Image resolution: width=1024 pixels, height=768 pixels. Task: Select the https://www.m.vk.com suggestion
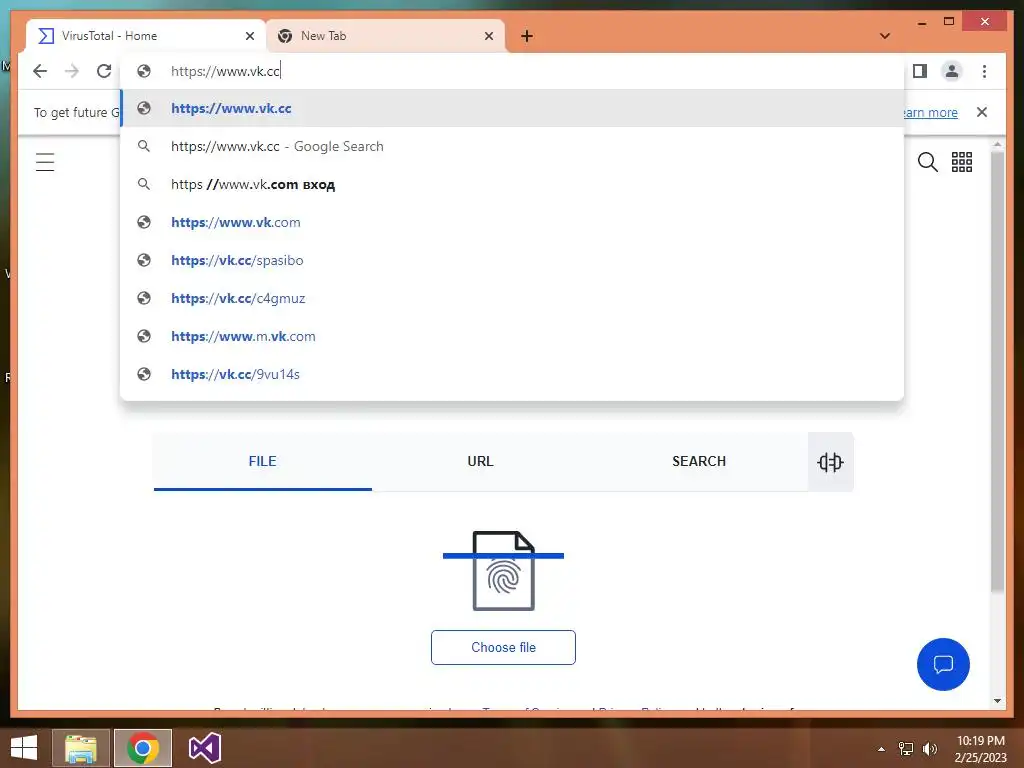512,336
